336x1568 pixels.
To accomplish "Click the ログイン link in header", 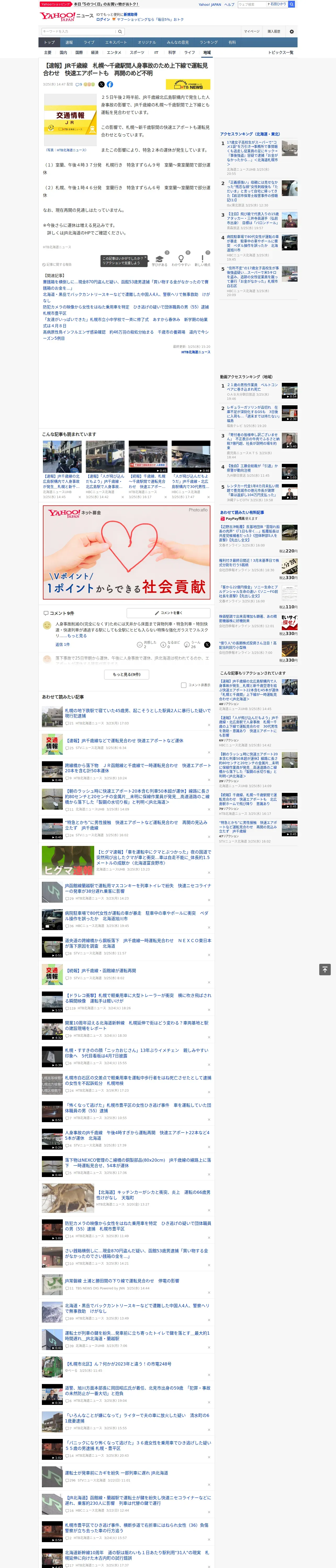I will [103, 20].
